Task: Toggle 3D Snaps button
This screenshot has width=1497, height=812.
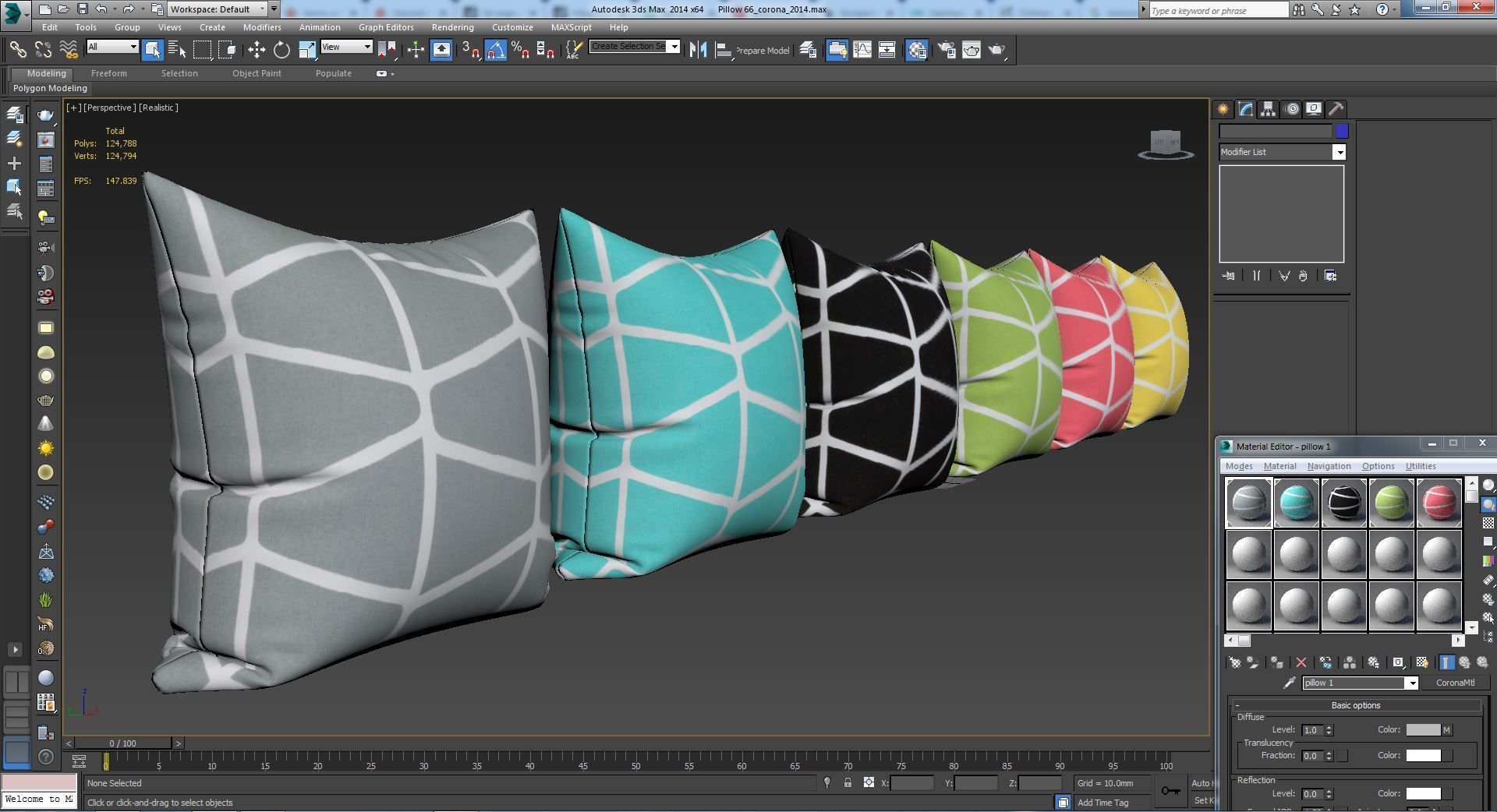Action: pyautogui.click(x=470, y=50)
